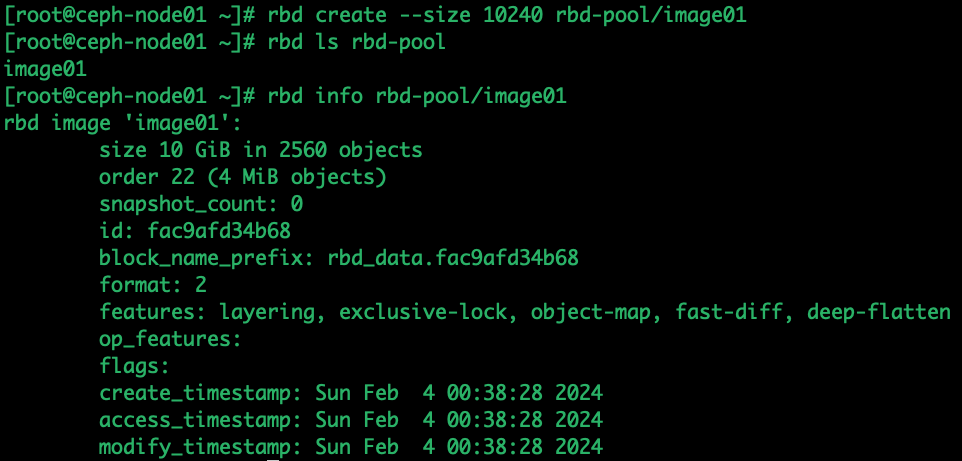The height and width of the screenshot is (461, 962).
Task: Click the modify_timestamp line
Action: 351,447
